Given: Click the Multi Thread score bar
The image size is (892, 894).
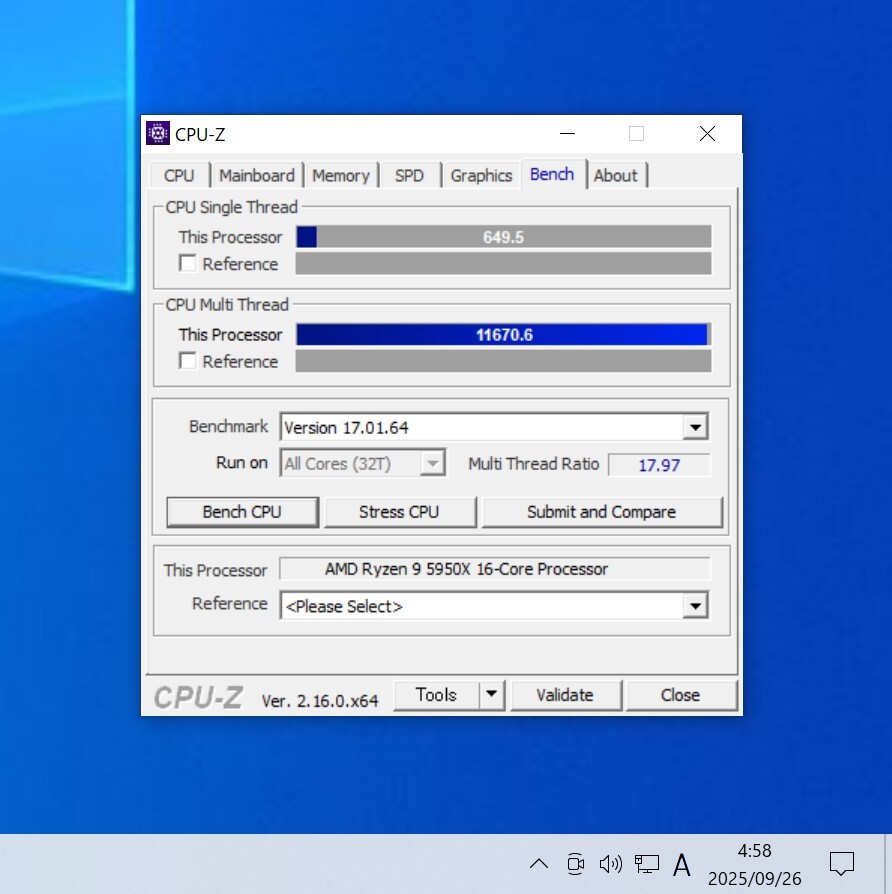Looking at the screenshot, I should coord(503,335).
